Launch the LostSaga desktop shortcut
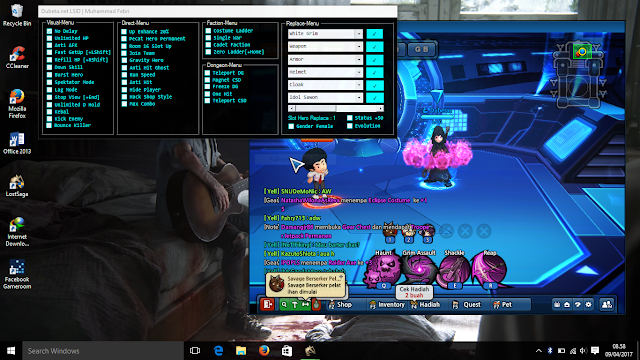 click(x=17, y=186)
